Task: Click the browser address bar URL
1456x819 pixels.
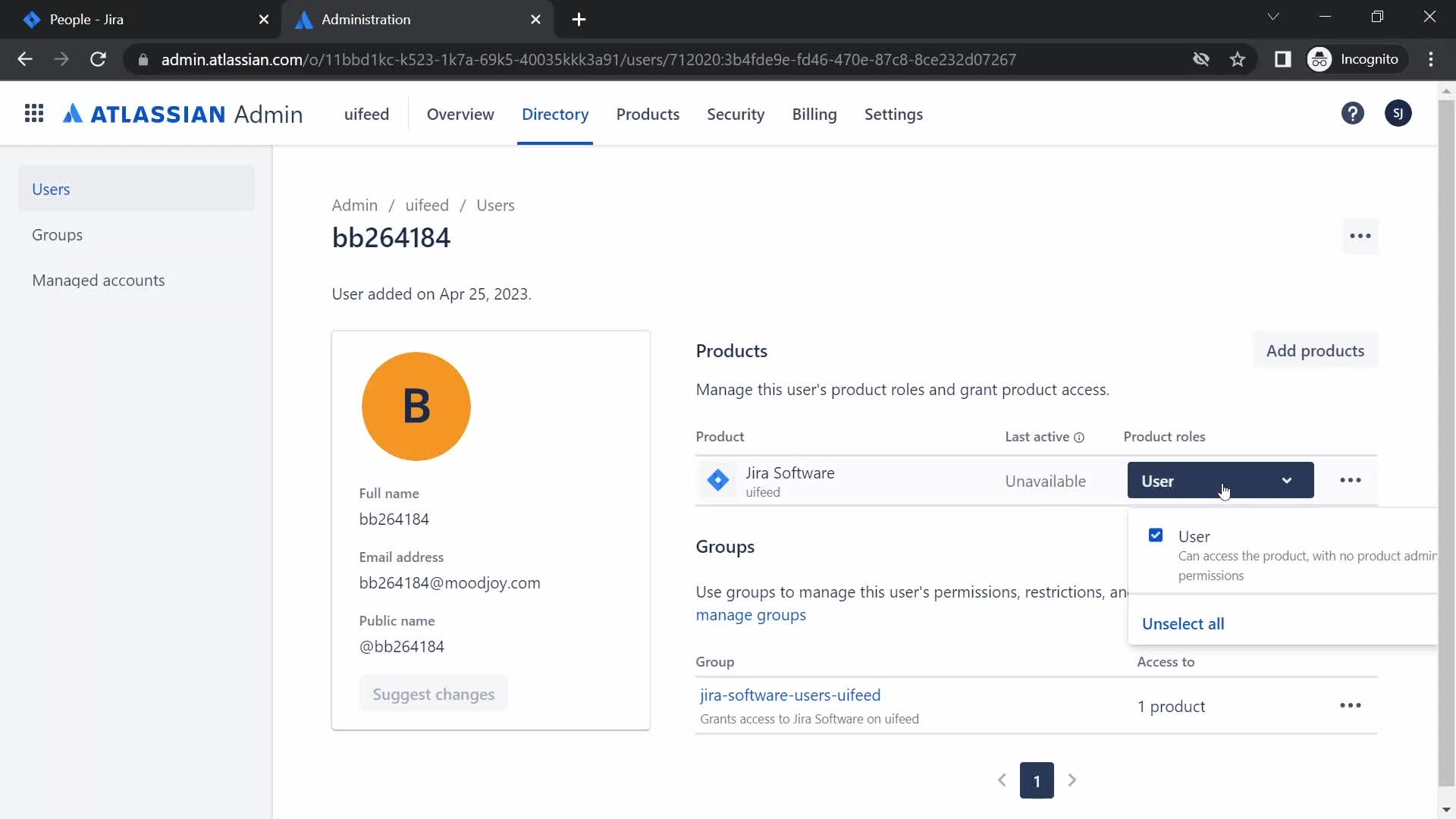Action: click(588, 59)
